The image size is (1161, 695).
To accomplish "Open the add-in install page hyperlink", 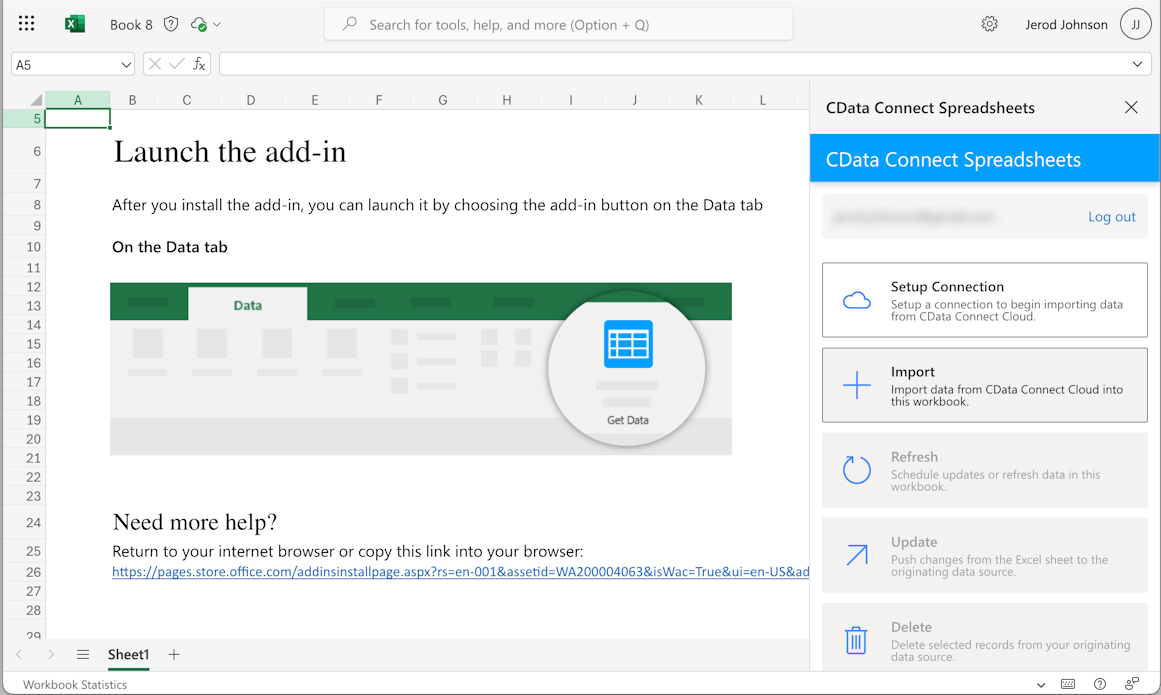I will pos(460,572).
